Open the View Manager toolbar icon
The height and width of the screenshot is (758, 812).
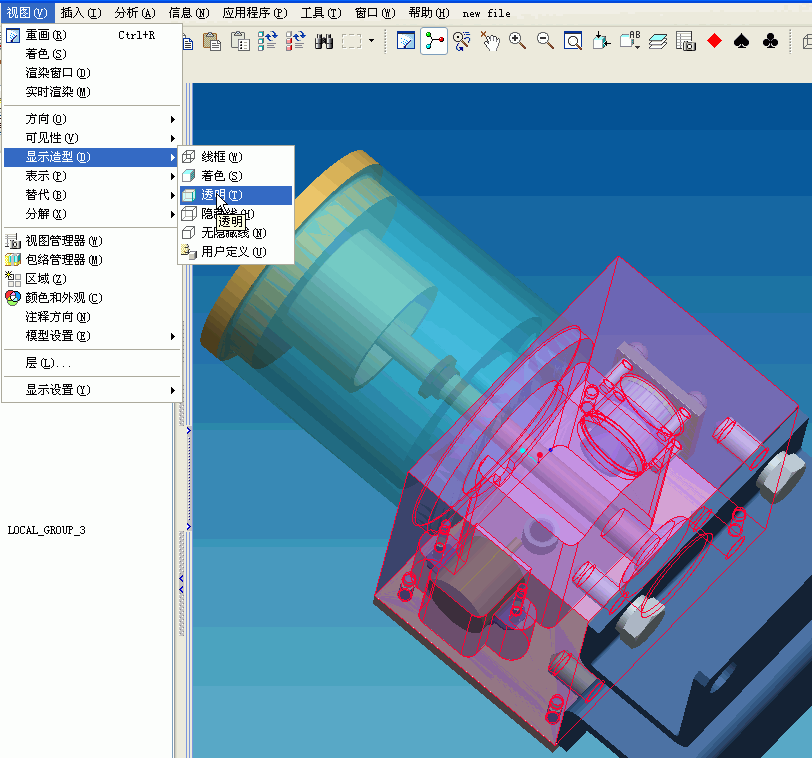pyautogui.click(x=686, y=41)
